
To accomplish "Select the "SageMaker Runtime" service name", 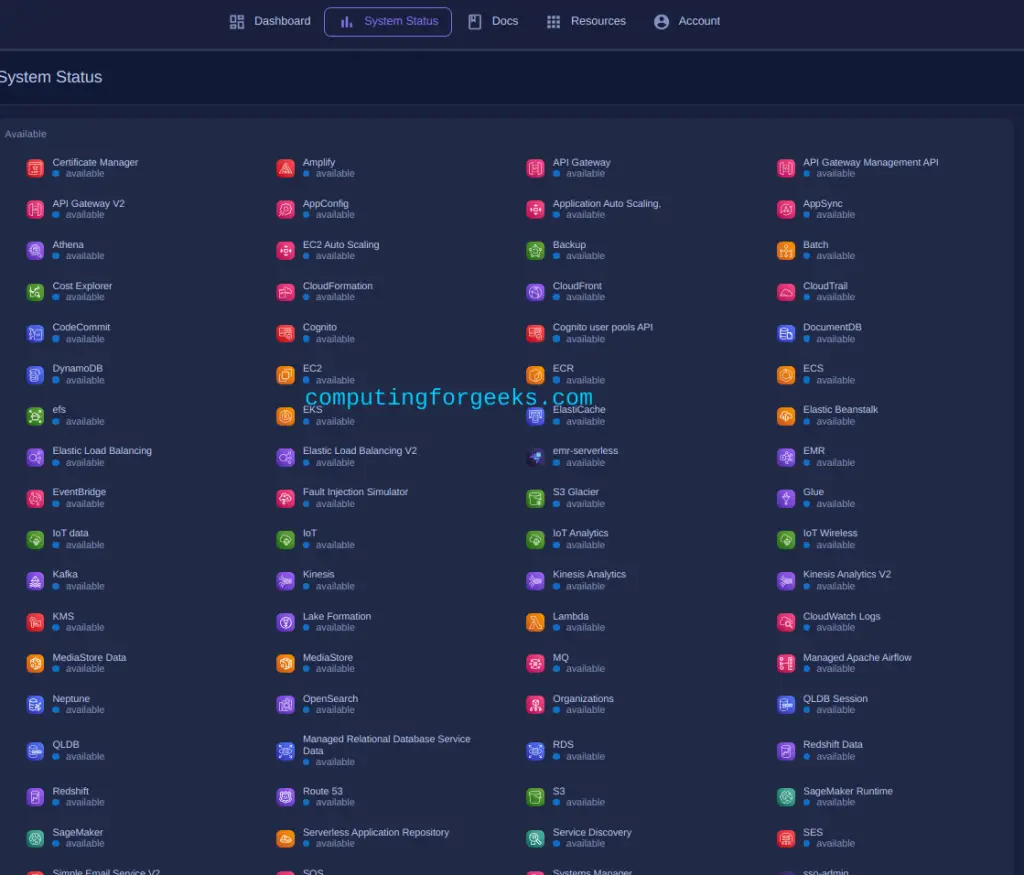I will point(848,791).
